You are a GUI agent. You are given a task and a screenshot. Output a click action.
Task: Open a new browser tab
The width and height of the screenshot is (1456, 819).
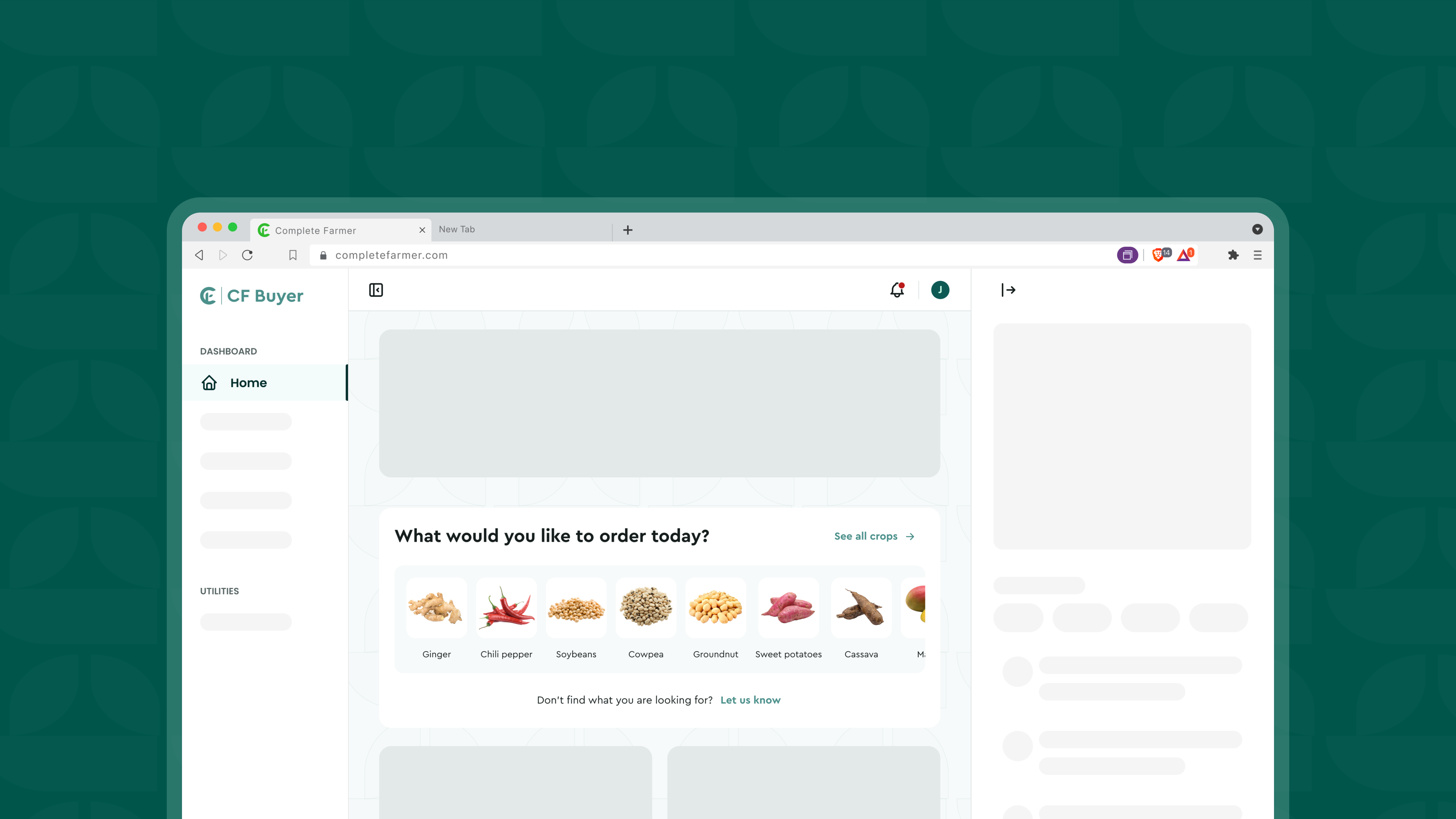coord(627,230)
